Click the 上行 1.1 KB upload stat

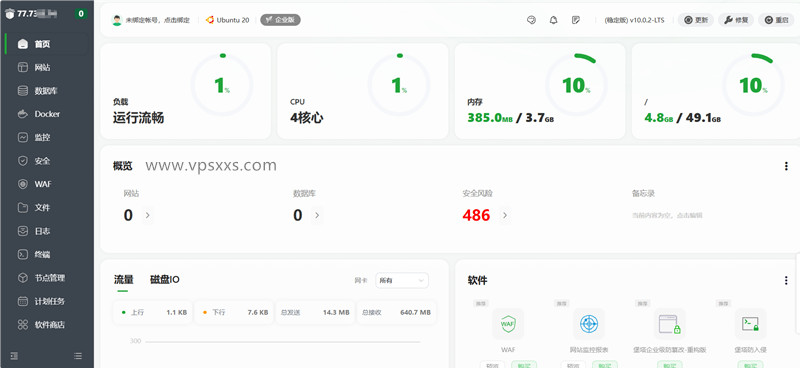click(x=153, y=312)
